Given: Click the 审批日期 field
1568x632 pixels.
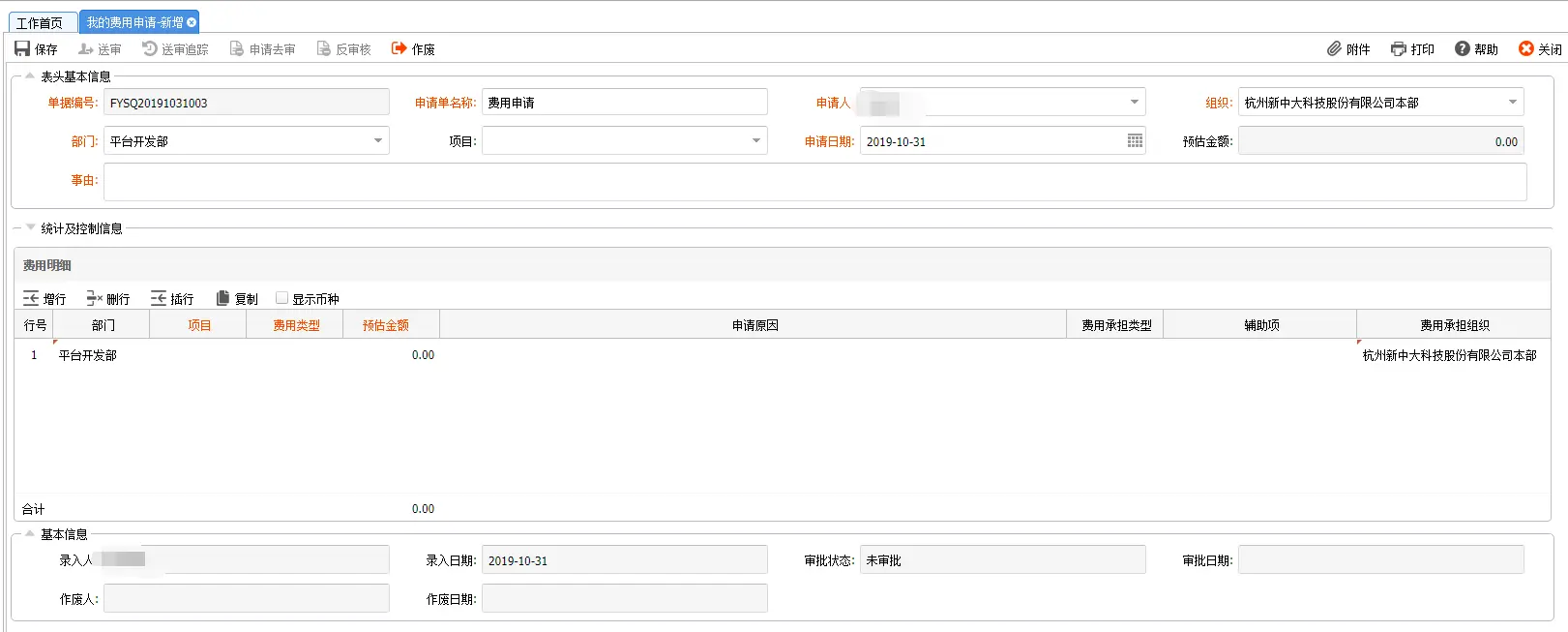Looking at the screenshot, I should click(x=1380, y=559).
